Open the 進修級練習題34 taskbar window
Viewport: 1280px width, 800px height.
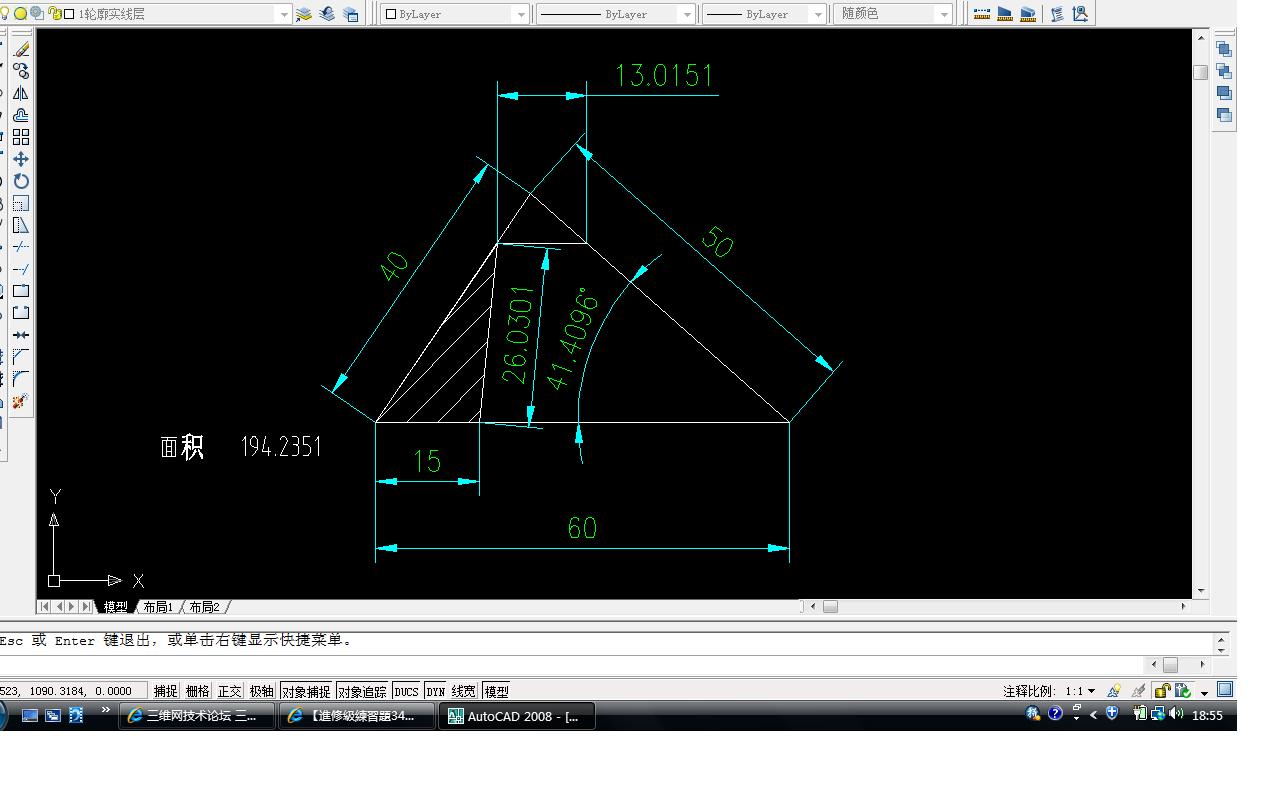(x=357, y=716)
